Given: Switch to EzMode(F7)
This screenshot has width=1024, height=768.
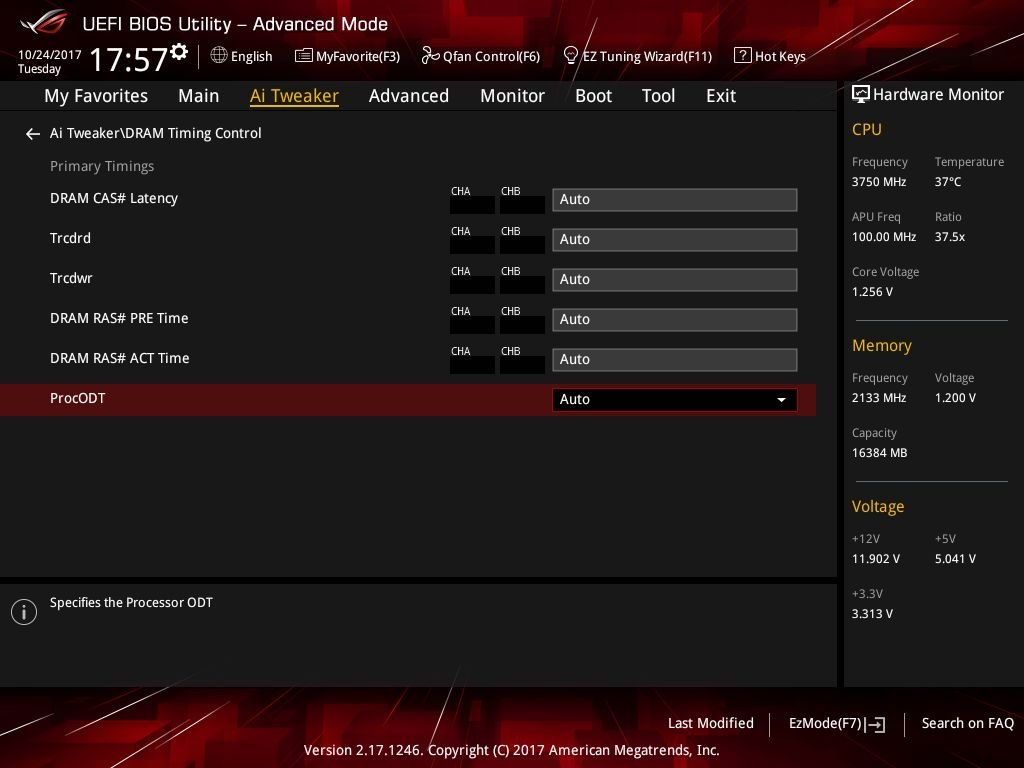Looking at the screenshot, I should (837, 724).
